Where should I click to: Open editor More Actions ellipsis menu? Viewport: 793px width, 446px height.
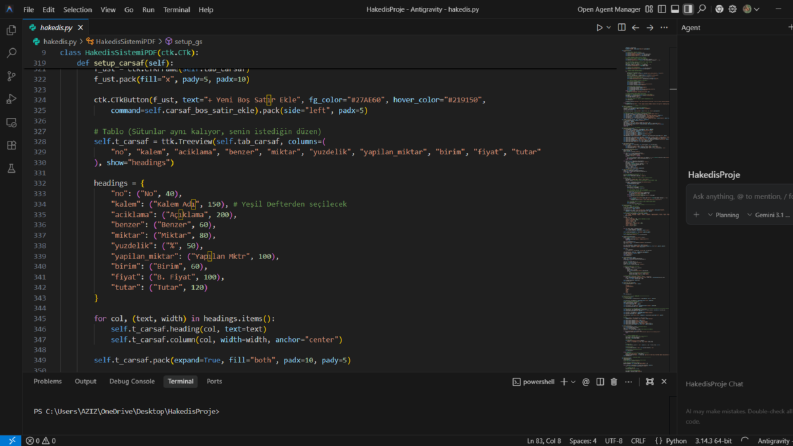(664, 28)
